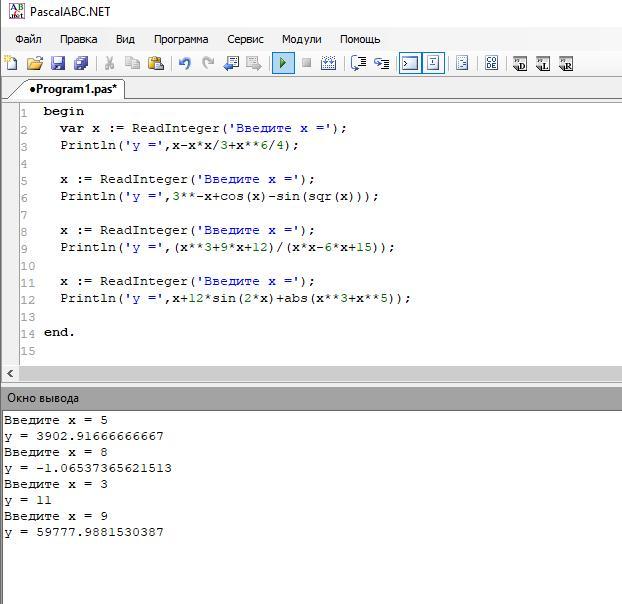This screenshot has width=622, height=604.
Task: Paste from clipboard using toolbar icon
Action: tap(156, 63)
